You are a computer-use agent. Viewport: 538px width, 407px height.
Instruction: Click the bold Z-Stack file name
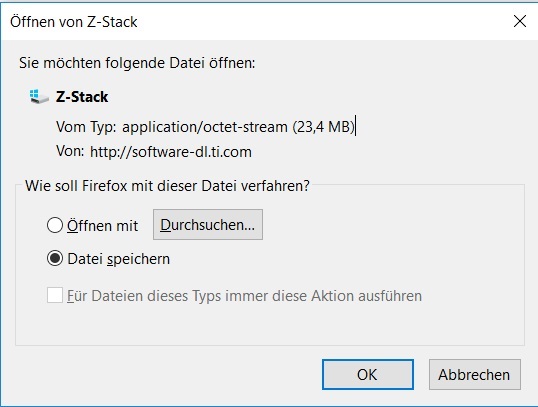82,97
